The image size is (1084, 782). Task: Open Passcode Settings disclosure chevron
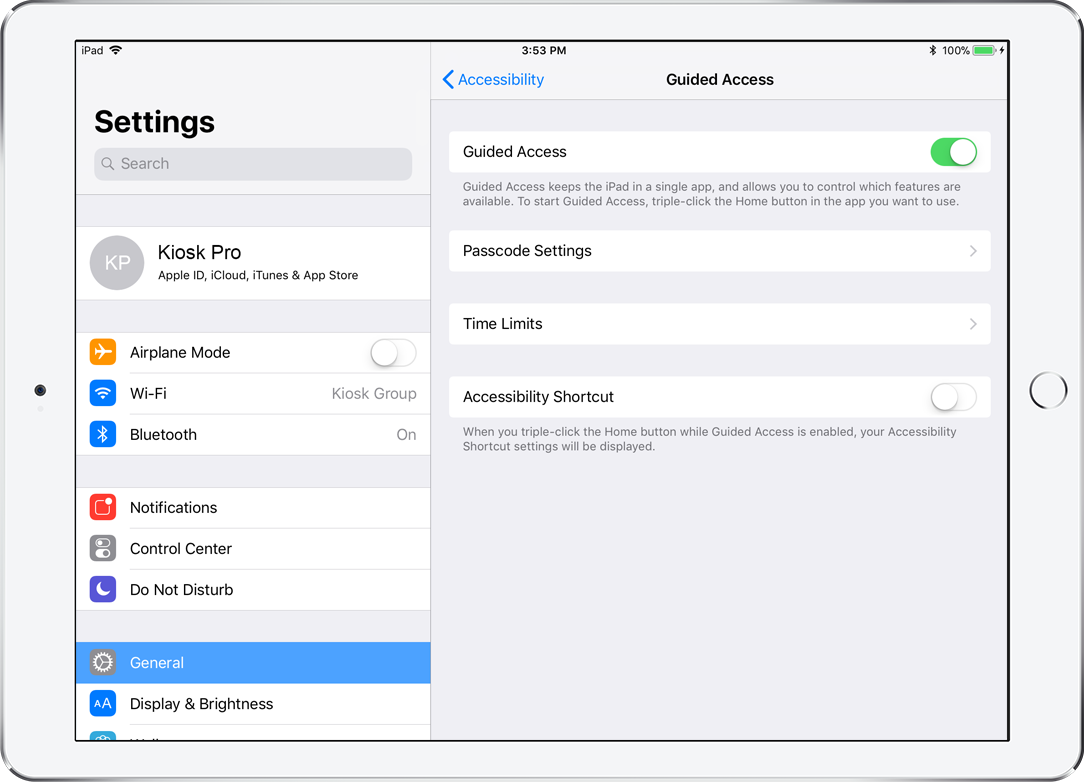tap(973, 251)
